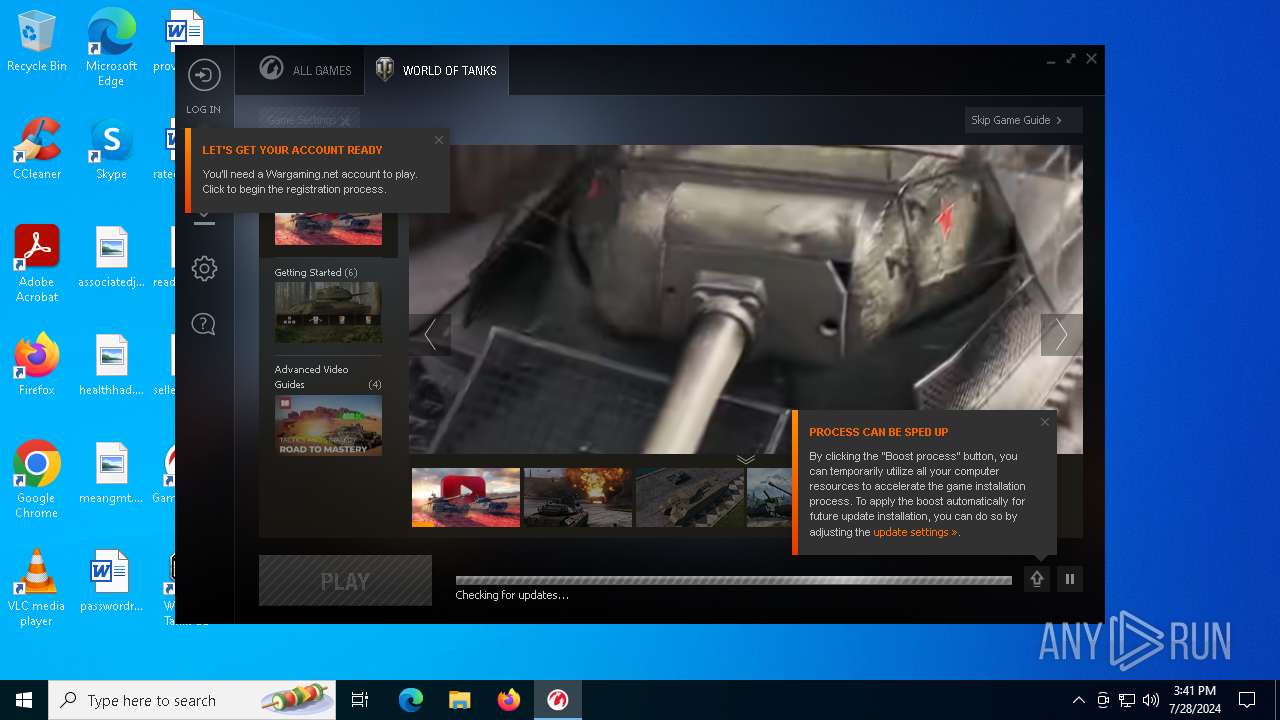Image resolution: width=1280 pixels, height=720 pixels.
Task: Launch Firefox from the taskbar
Action: point(509,700)
